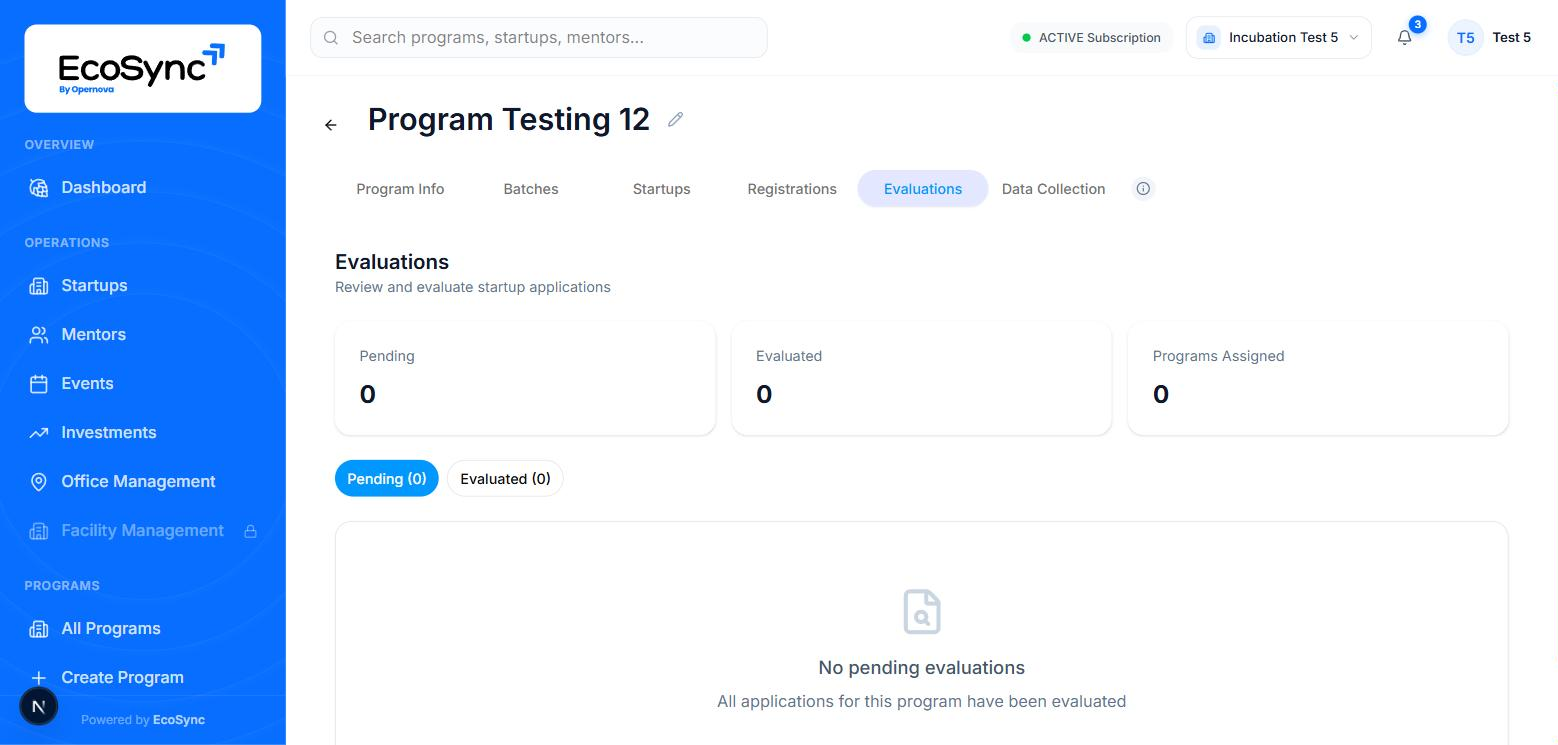Open the Registrations tab
The width and height of the screenshot is (1558, 745).
[x=792, y=189]
